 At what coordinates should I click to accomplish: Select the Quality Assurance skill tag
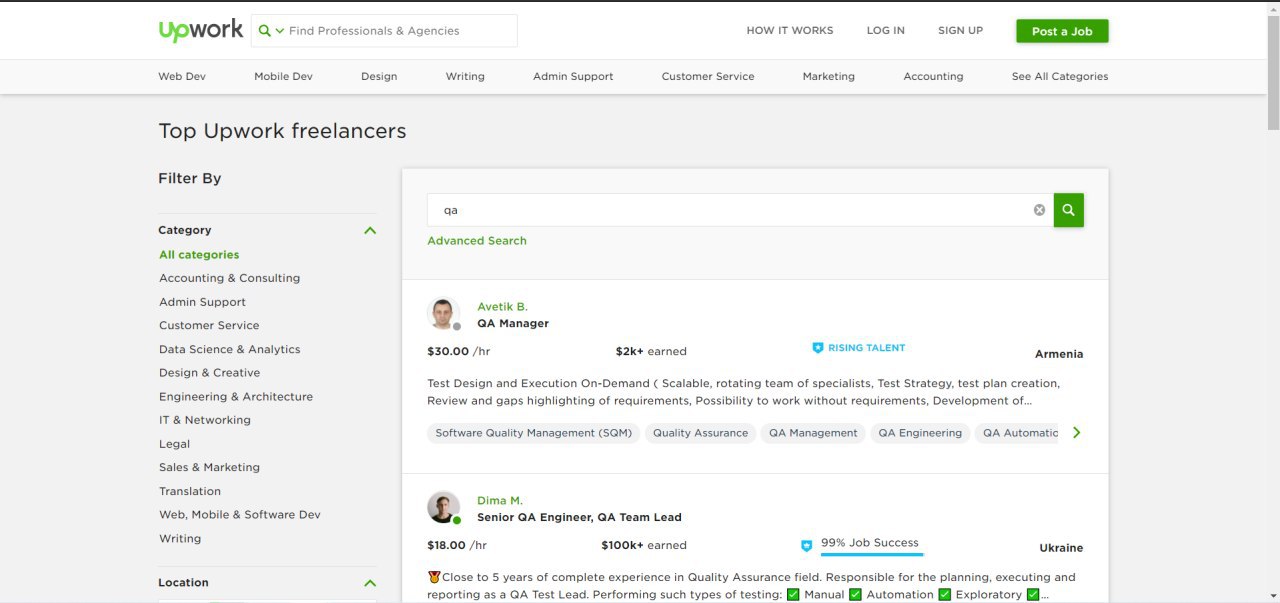[x=700, y=433]
